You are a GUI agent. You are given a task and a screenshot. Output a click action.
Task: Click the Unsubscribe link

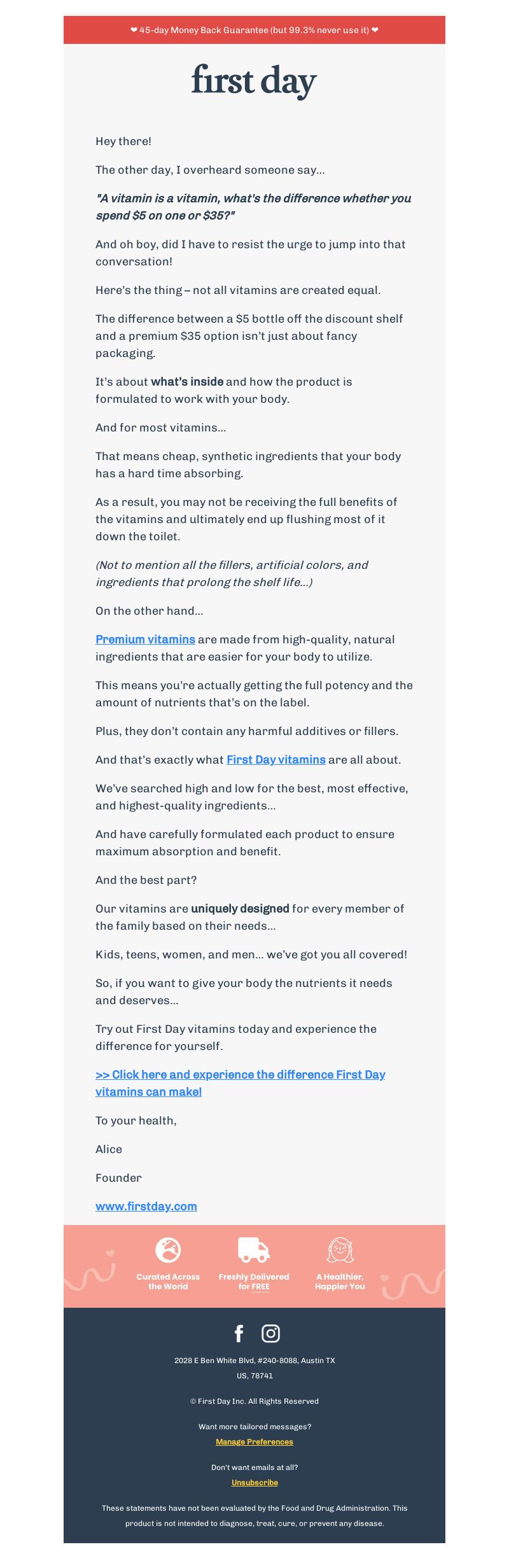click(254, 1483)
